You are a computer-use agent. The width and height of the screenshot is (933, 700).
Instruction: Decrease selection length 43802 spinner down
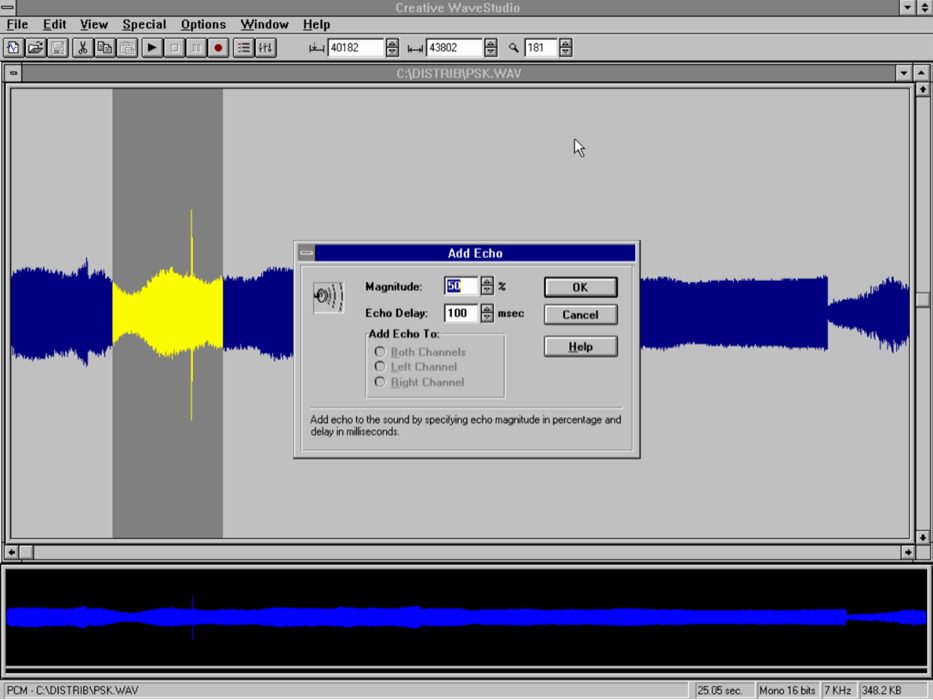[x=490, y=52]
